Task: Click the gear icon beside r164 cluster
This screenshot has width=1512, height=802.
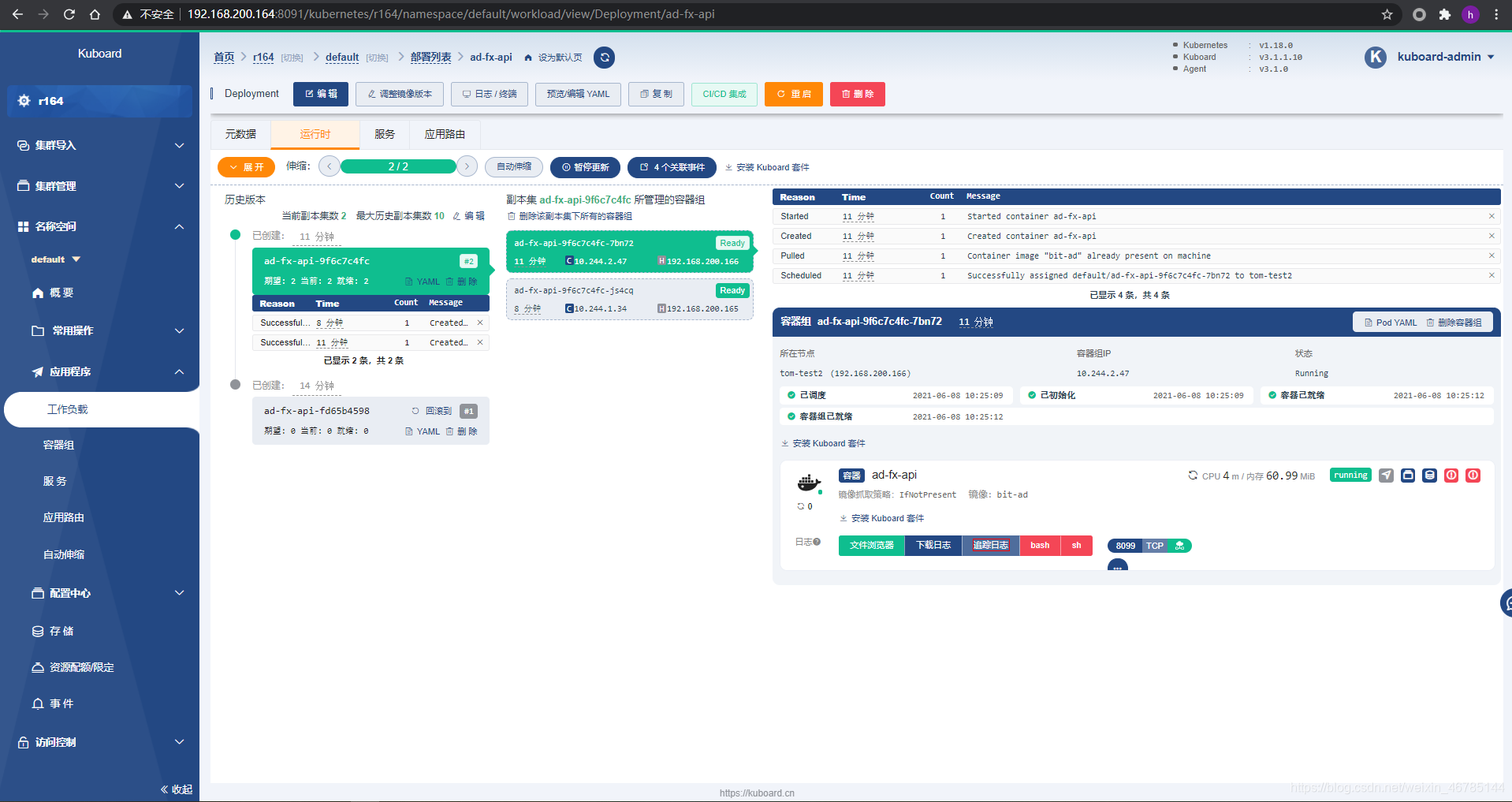Action: tap(24, 101)
